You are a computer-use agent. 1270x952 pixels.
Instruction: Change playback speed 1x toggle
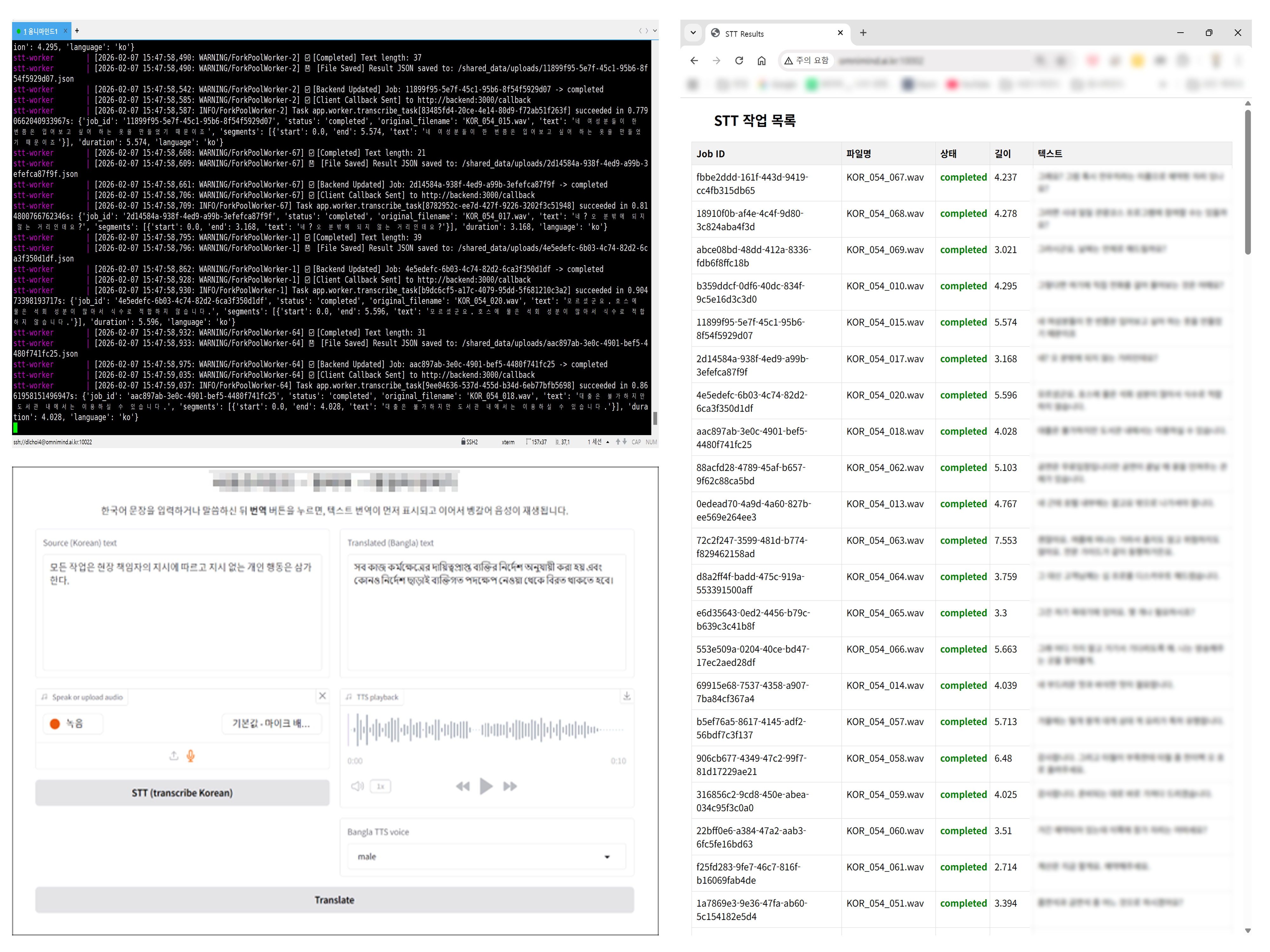381,786
